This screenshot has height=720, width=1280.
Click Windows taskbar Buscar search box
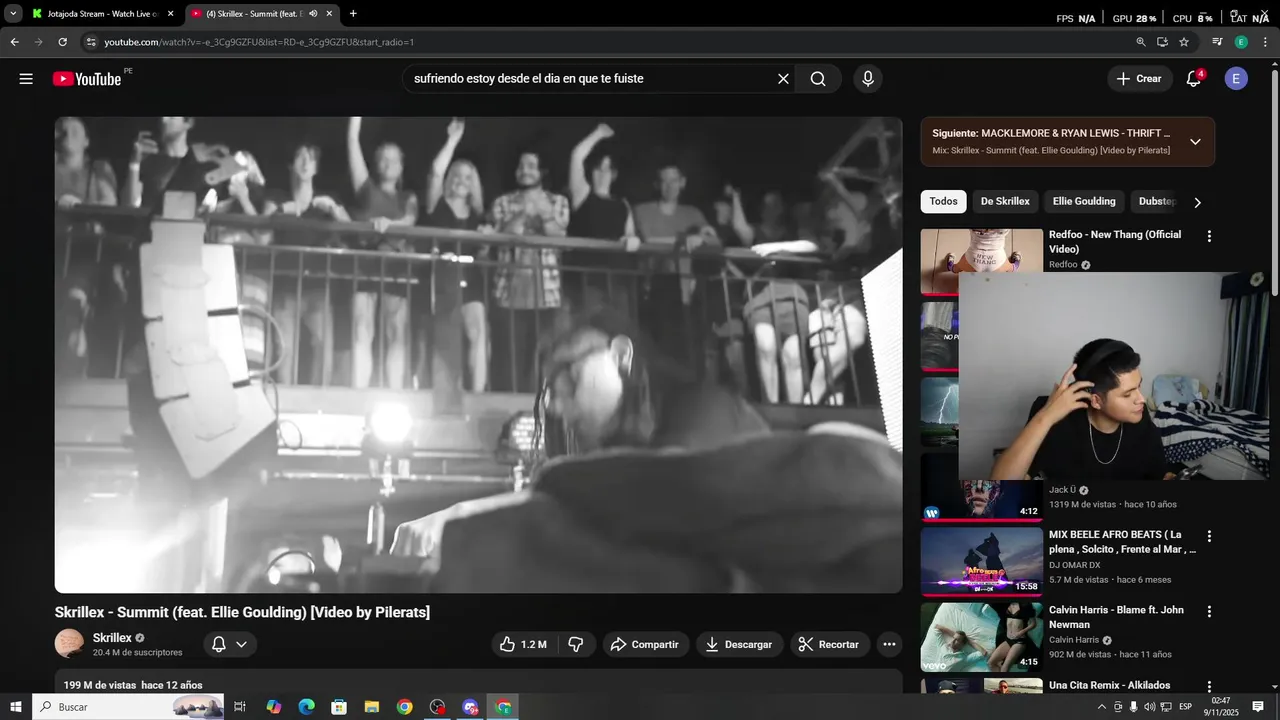pos(128,707)
